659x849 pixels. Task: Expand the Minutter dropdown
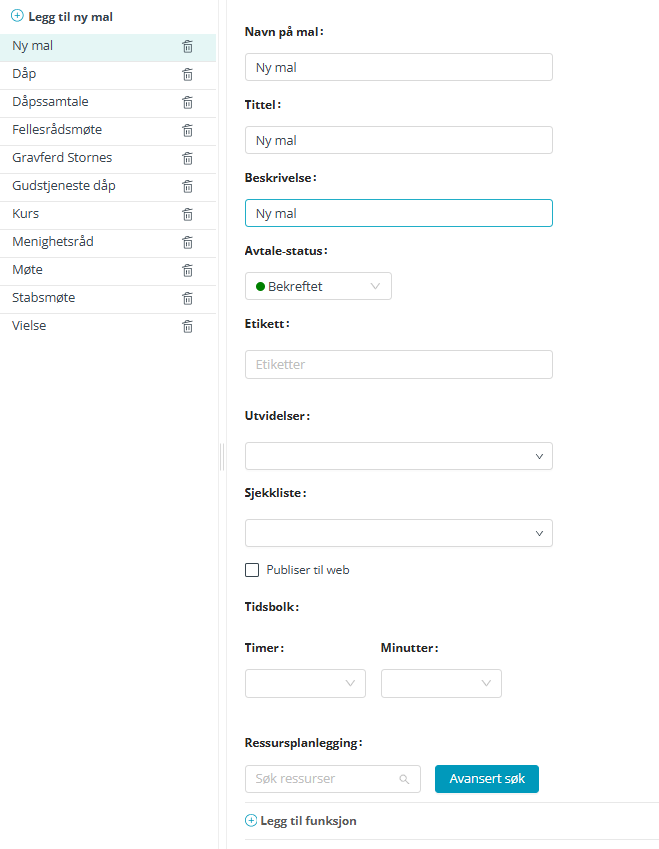tap(441, 683)
